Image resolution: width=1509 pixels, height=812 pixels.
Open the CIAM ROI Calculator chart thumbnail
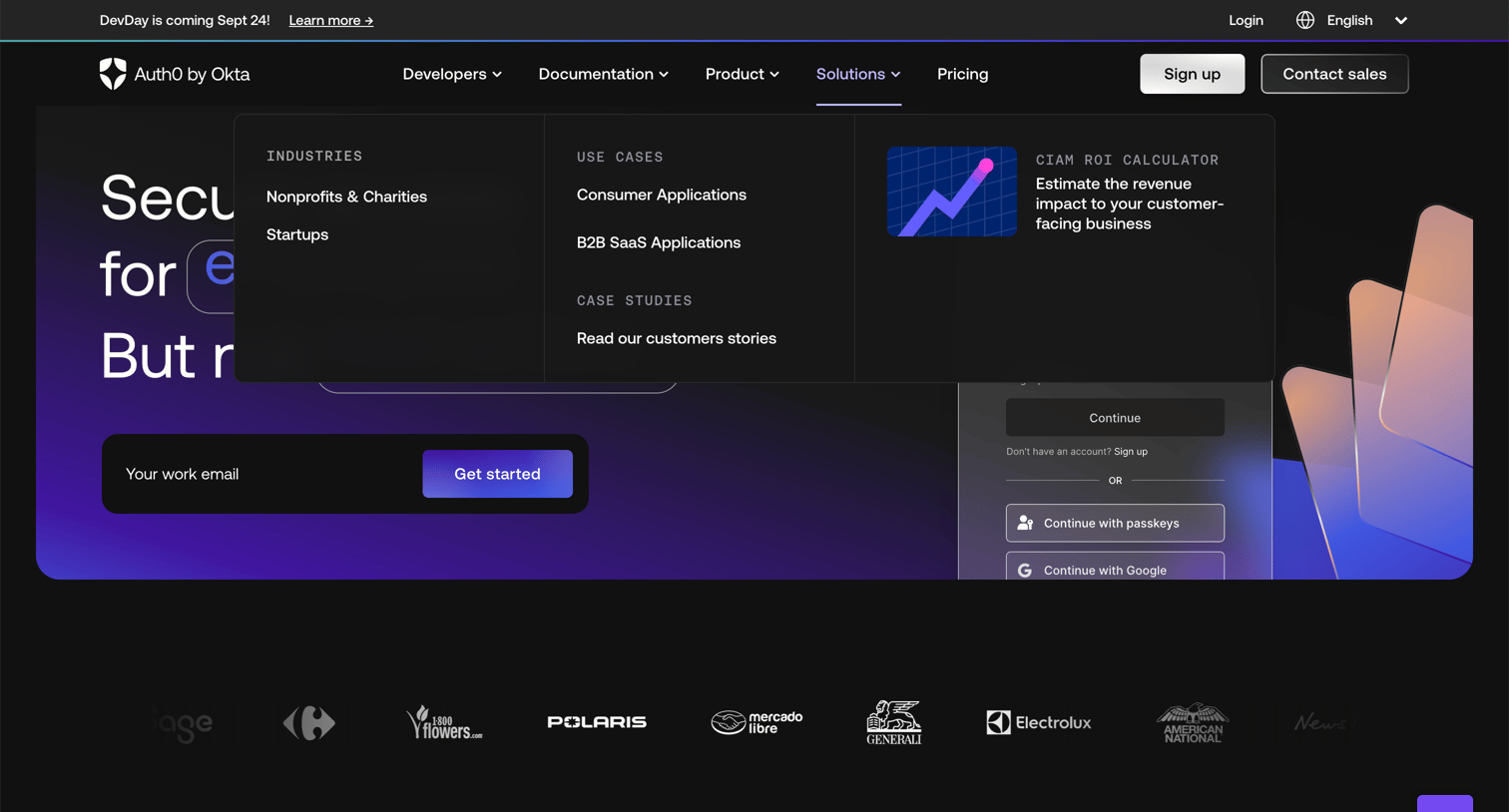[x=952, y=192]
